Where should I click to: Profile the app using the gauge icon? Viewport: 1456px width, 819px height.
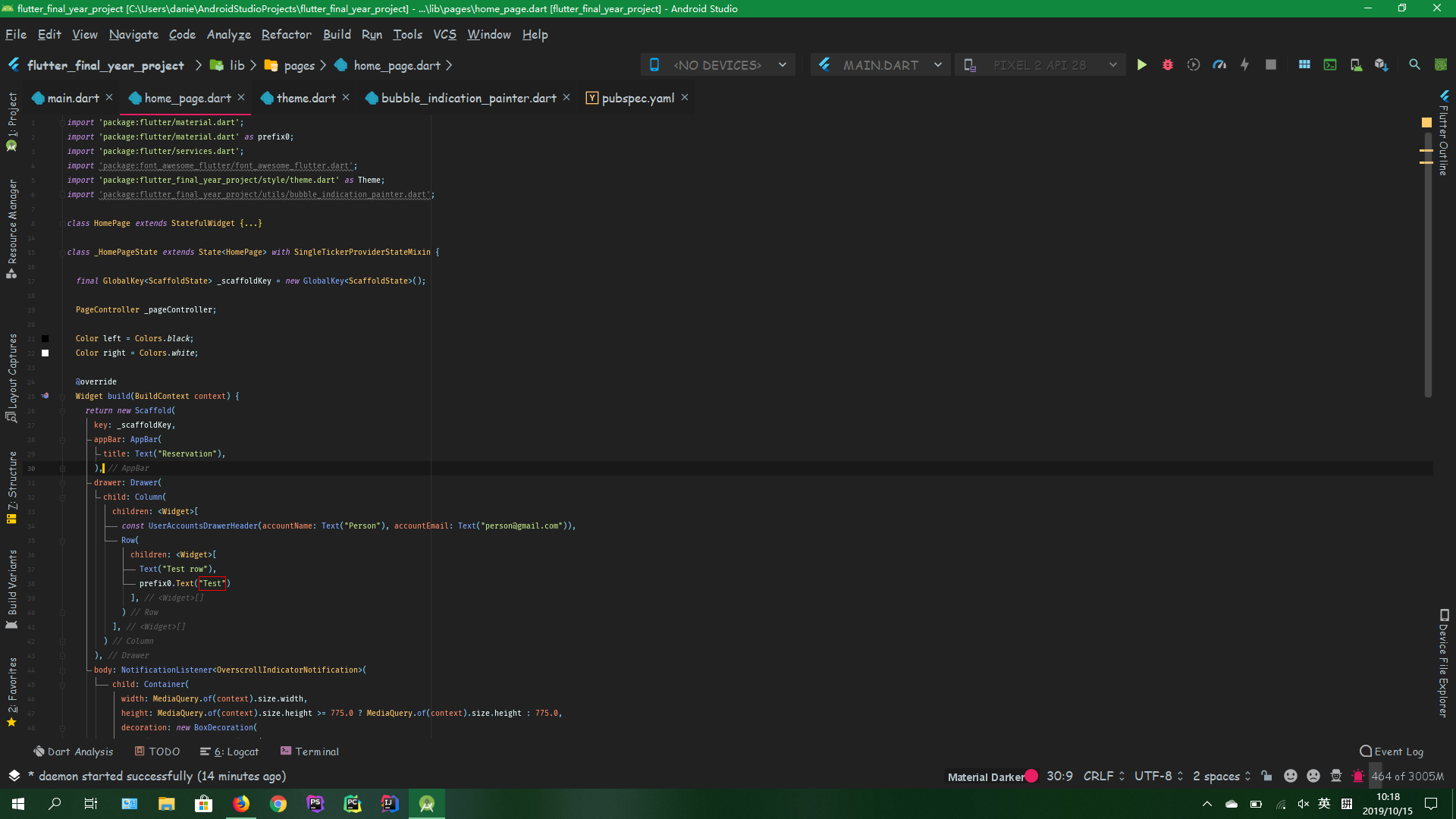tap(1220, 64)
